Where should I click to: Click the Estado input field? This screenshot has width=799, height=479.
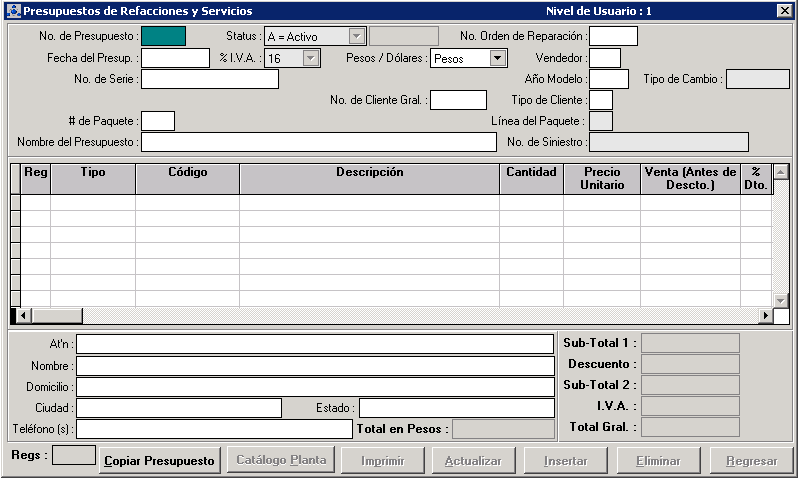coord(456,408)
